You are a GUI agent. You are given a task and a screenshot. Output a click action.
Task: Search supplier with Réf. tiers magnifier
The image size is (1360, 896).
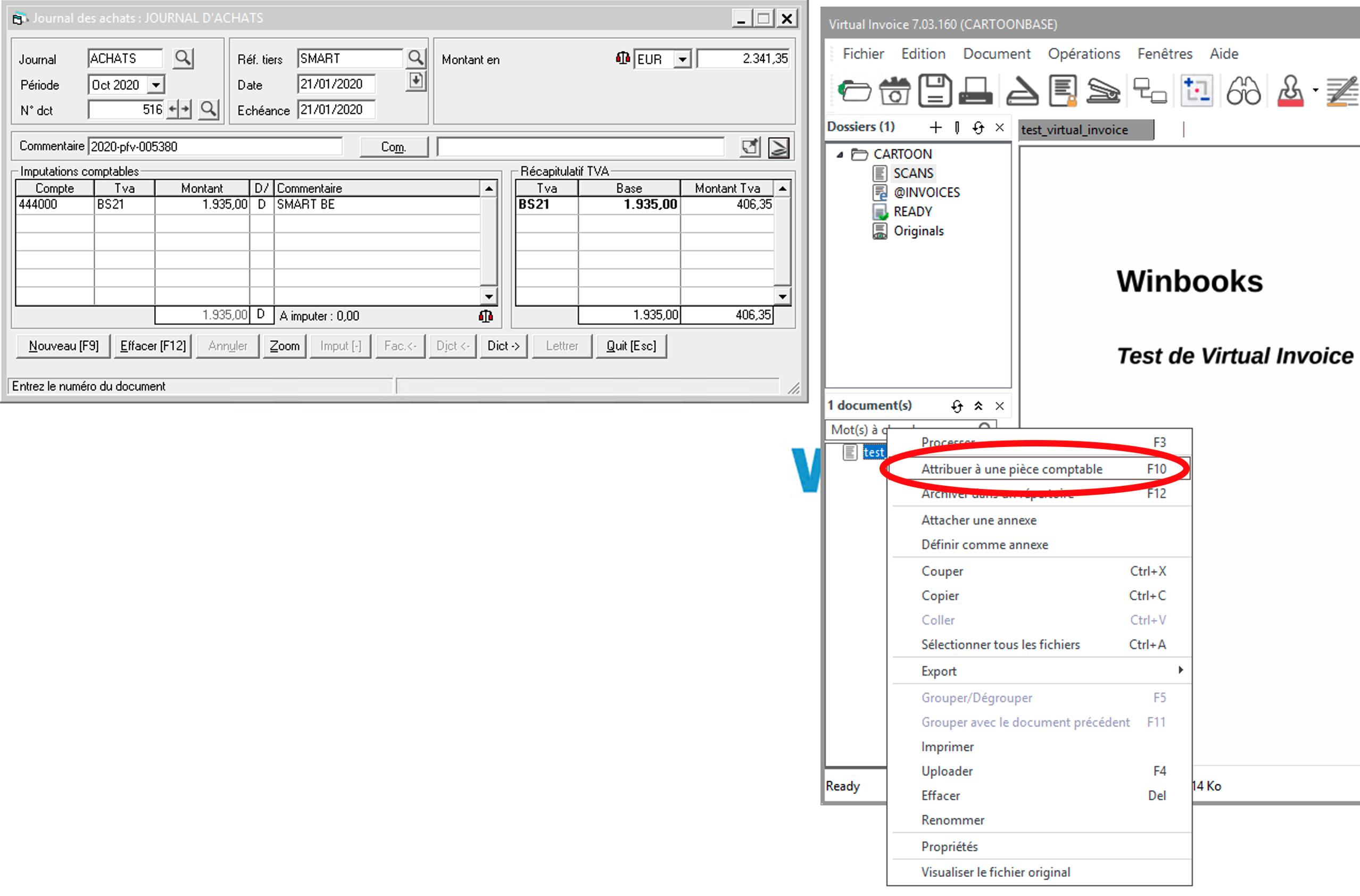pos(416,57)
